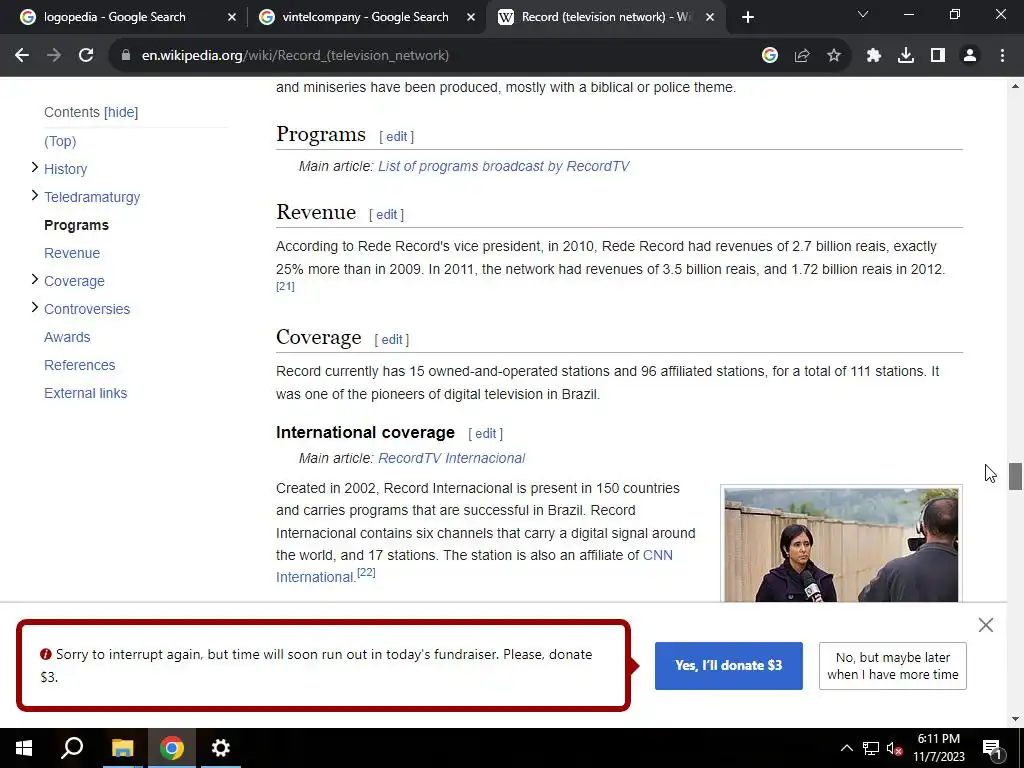Click the scrollbar up arrow

tap(1015, 86)
